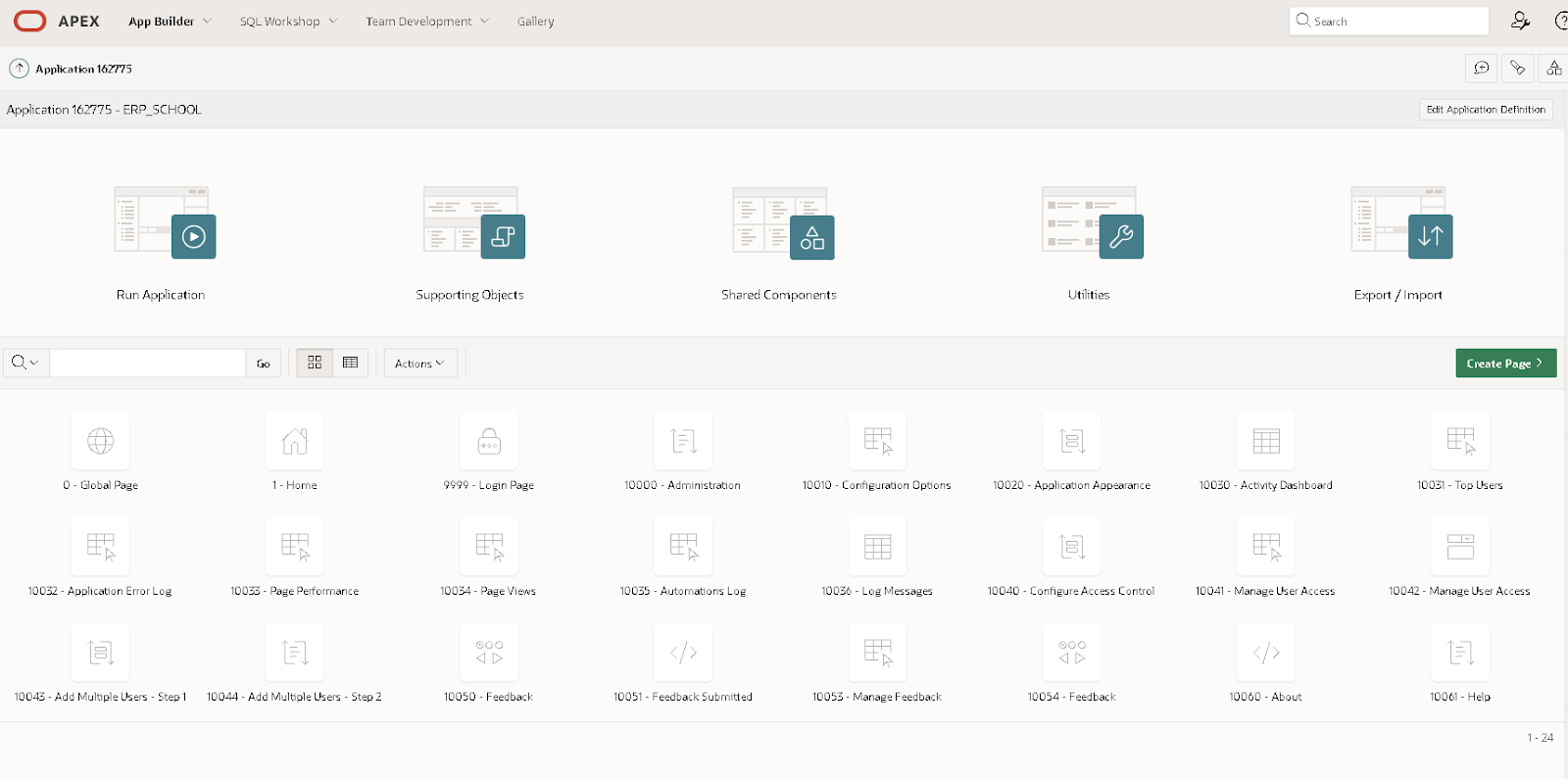
Task: Open 10032 - Application Error Log icon
Action: [x=101, y=547]
